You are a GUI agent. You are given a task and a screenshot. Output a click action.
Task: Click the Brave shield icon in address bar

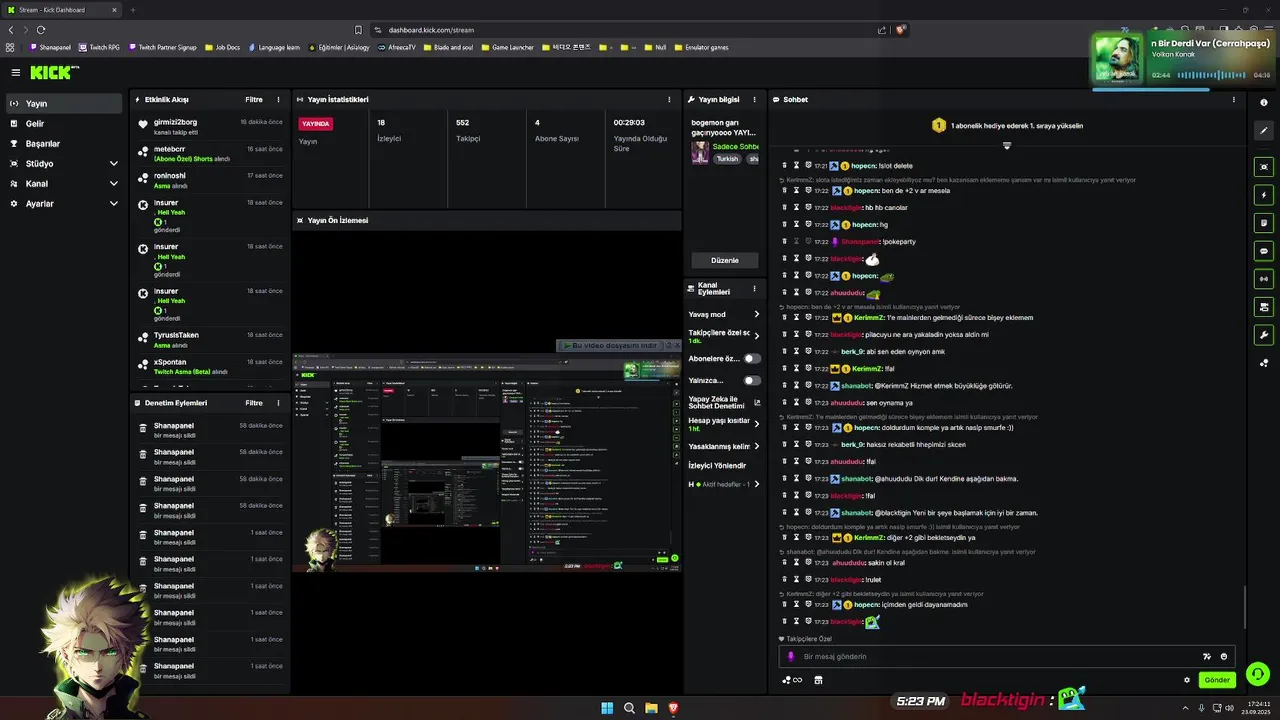pos(900,30)
